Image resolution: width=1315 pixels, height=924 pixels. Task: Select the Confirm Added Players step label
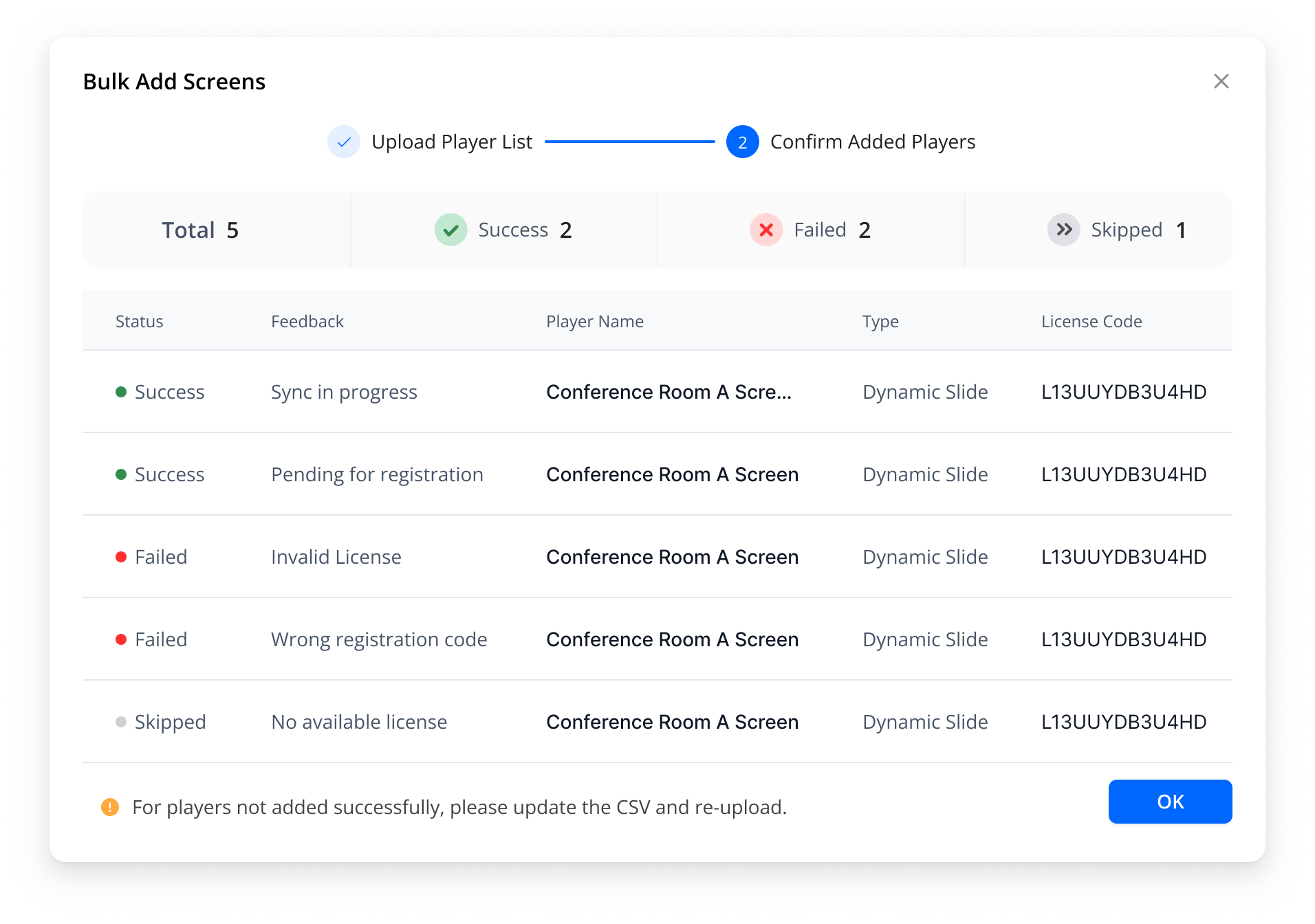click(x=872, y=142)
